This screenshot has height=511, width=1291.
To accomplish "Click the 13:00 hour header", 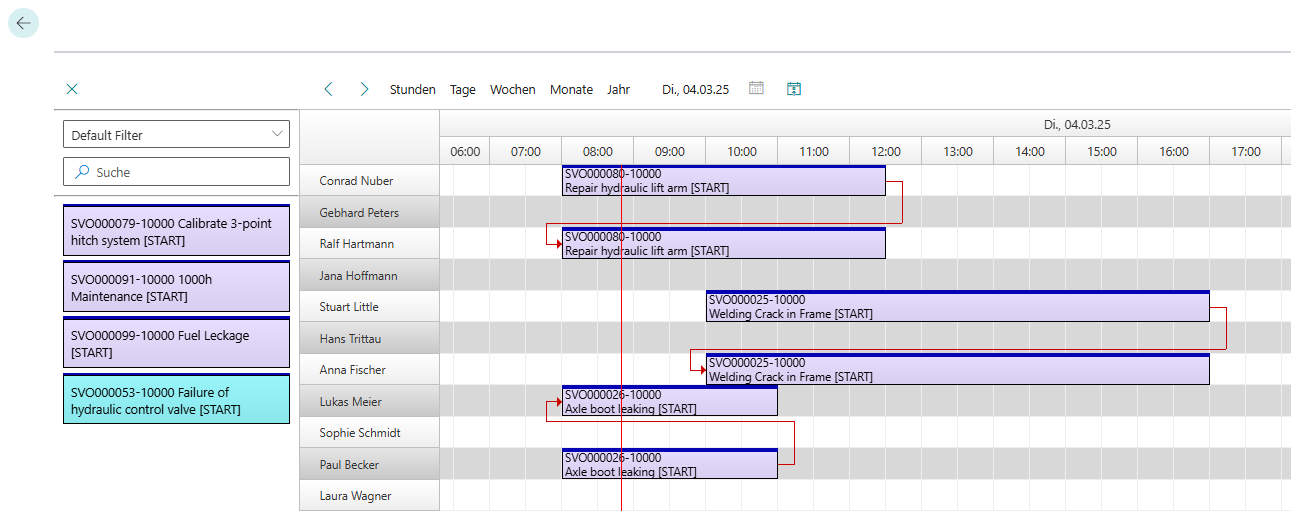I will (958, 152).
